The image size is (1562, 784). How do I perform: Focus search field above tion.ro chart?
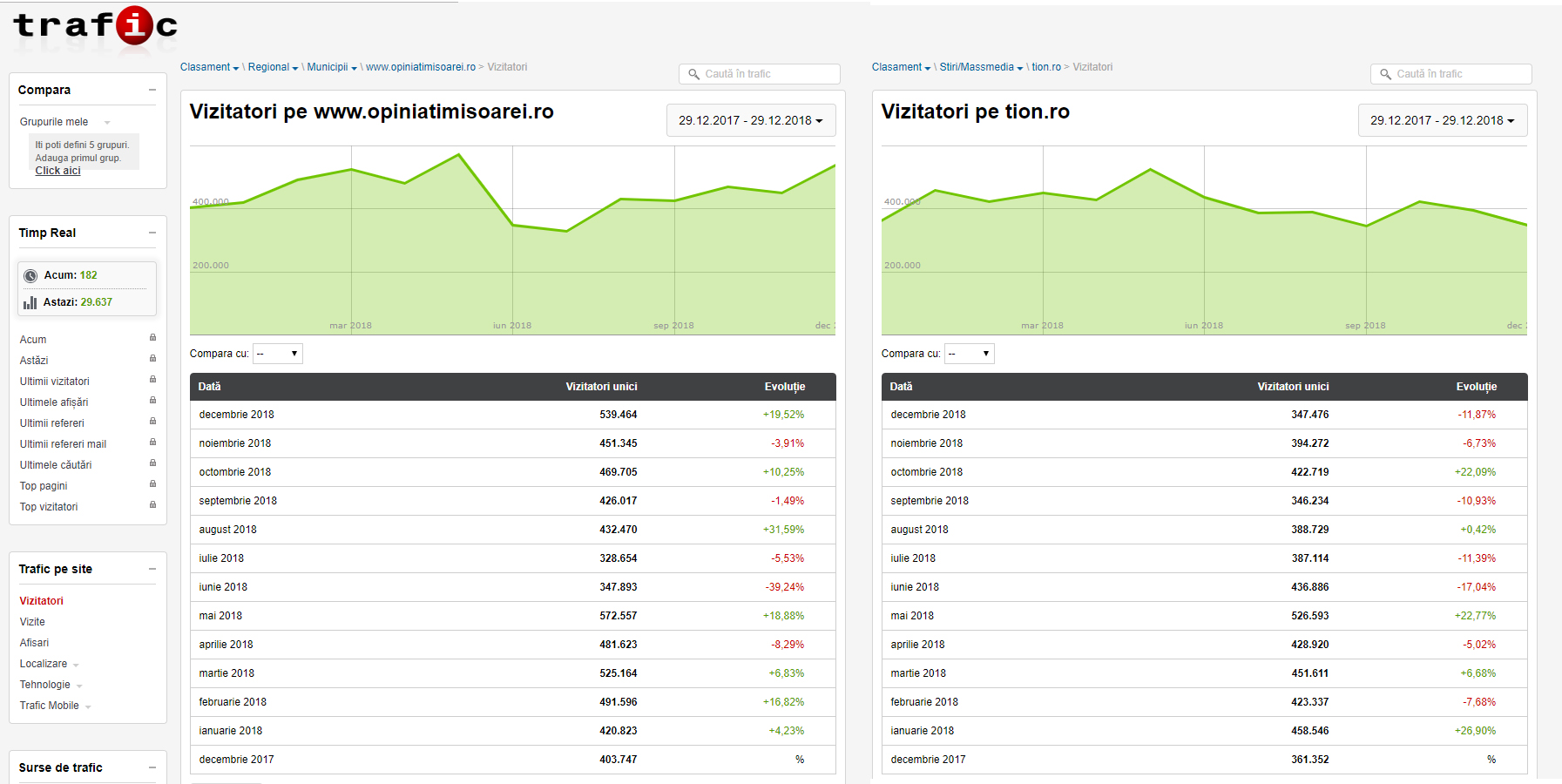(x=1451, y=74)
